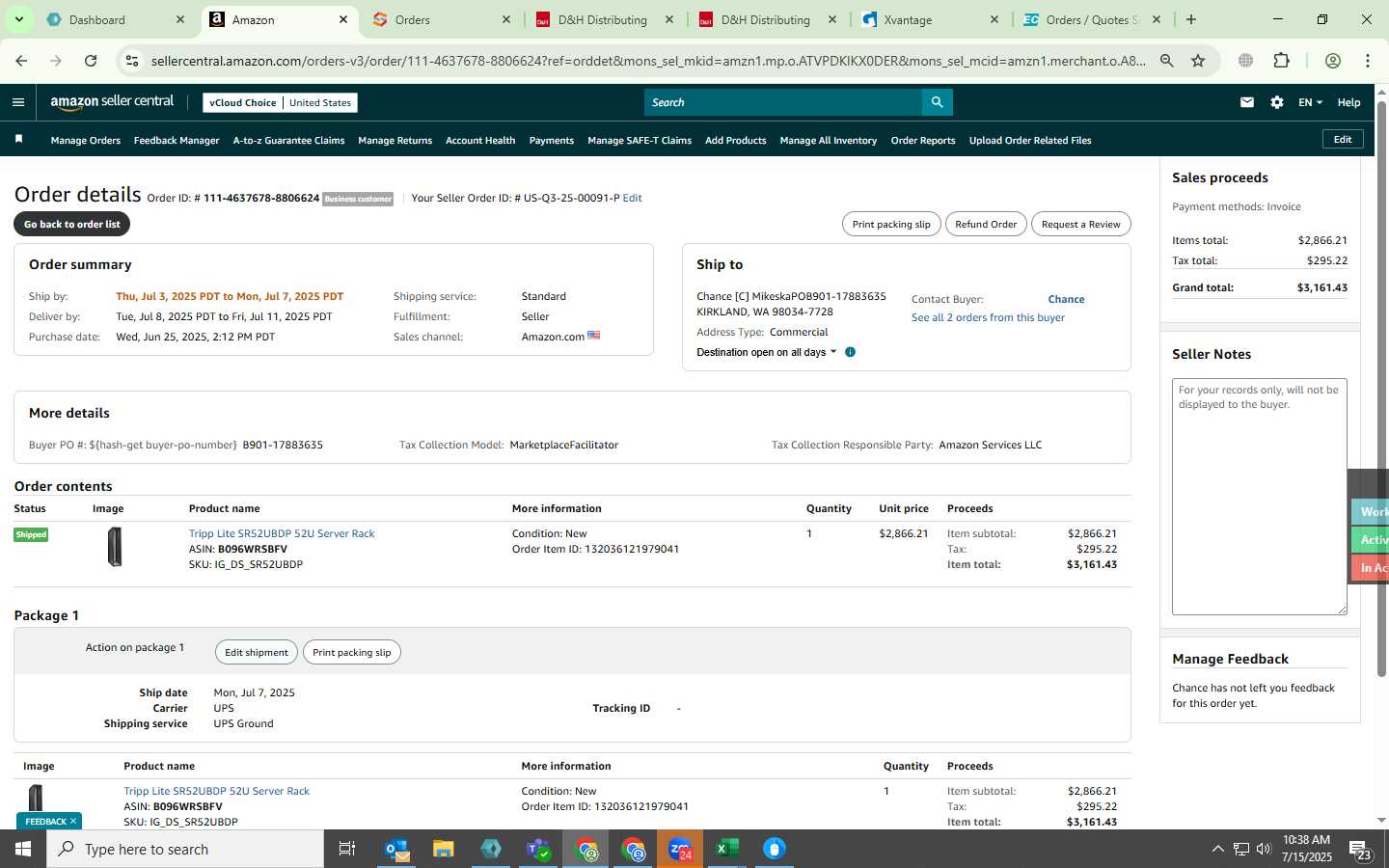The image size is (1389, 868).
Task: Open Outlook from the taskbar
Action: tap(397, 849)
